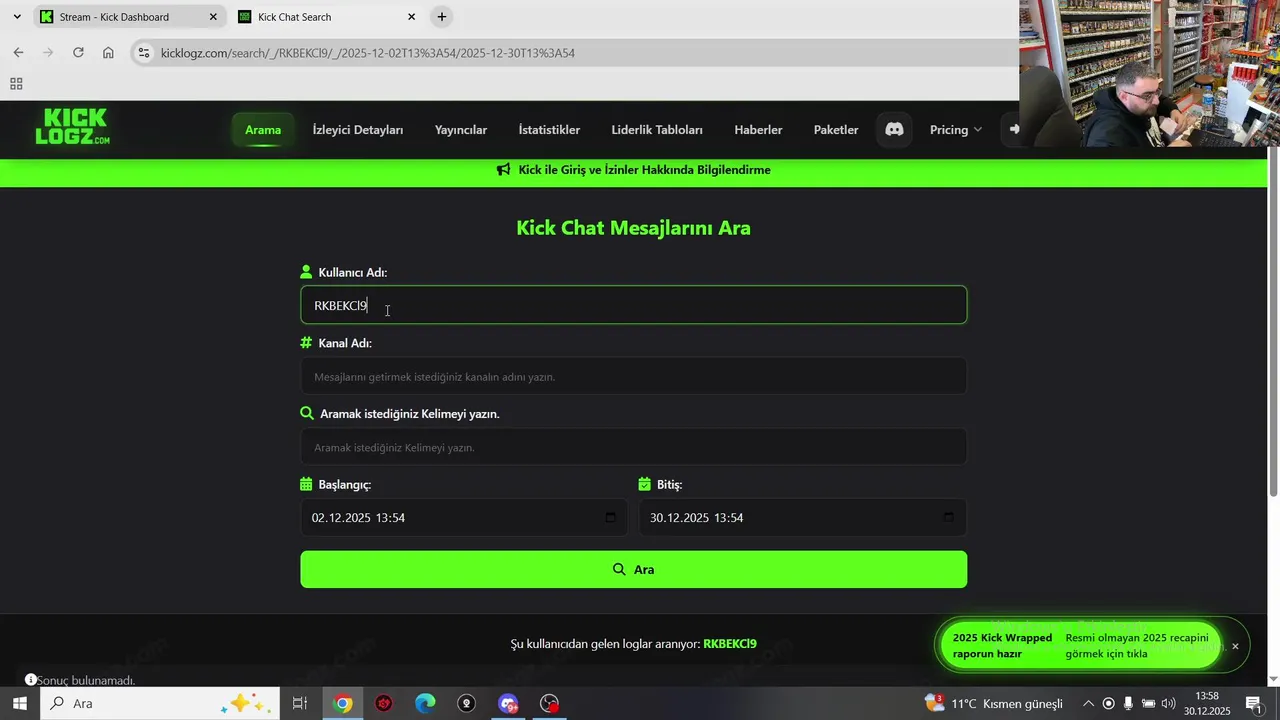1280x720 pixels.
Task: Open the Arama nav item
Action: (263, 130)
